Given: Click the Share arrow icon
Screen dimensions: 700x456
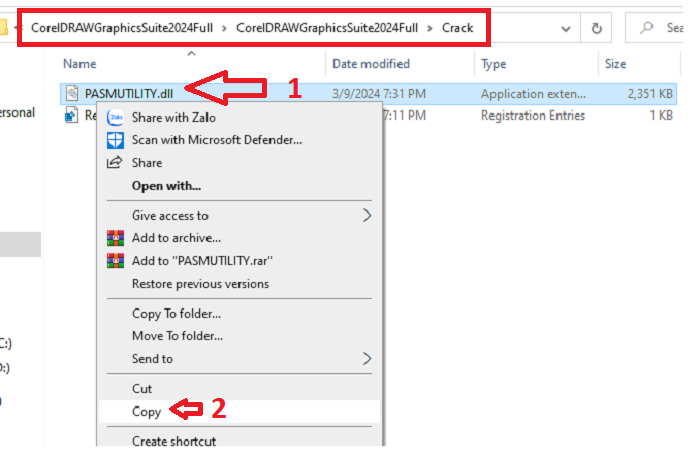Looking at the screenshot, I should tap(115, 162).
